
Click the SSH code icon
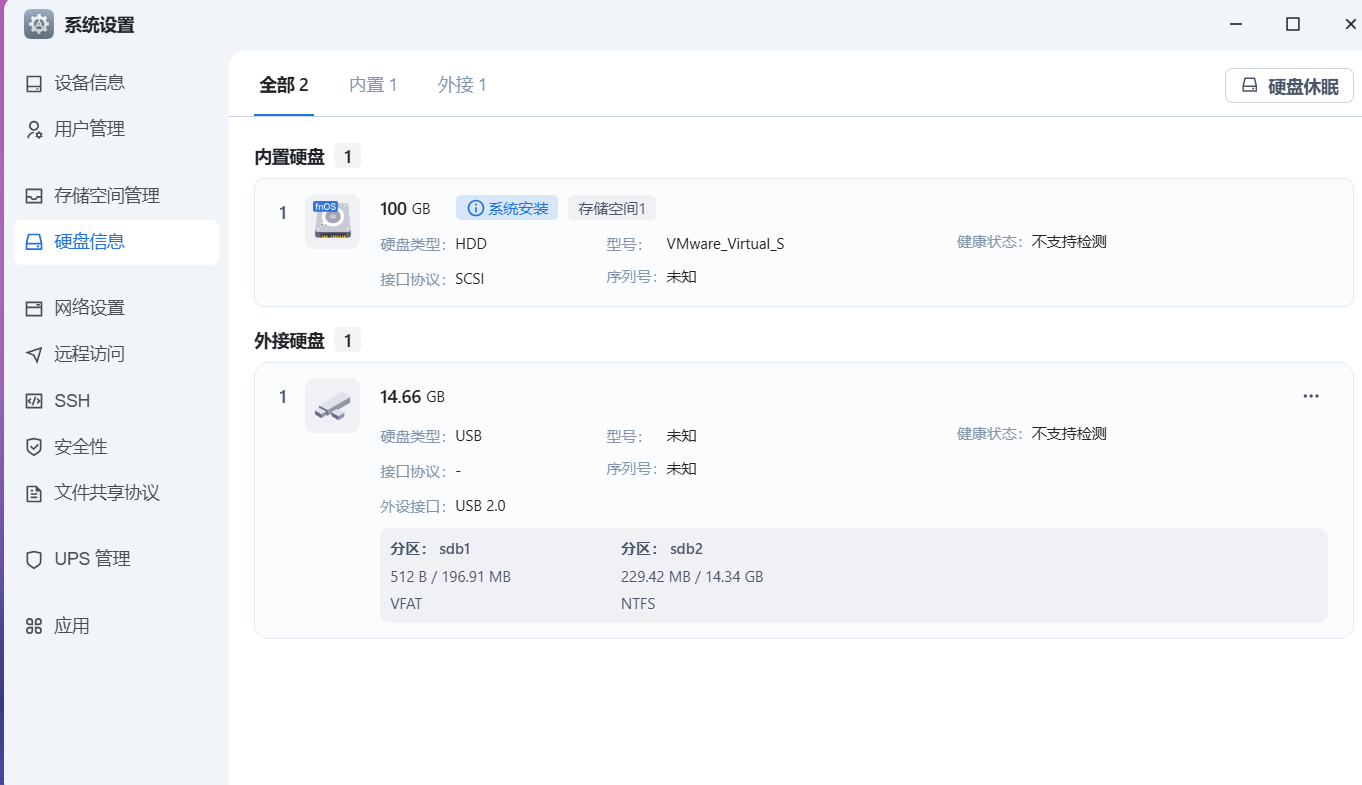pos(34,401)
